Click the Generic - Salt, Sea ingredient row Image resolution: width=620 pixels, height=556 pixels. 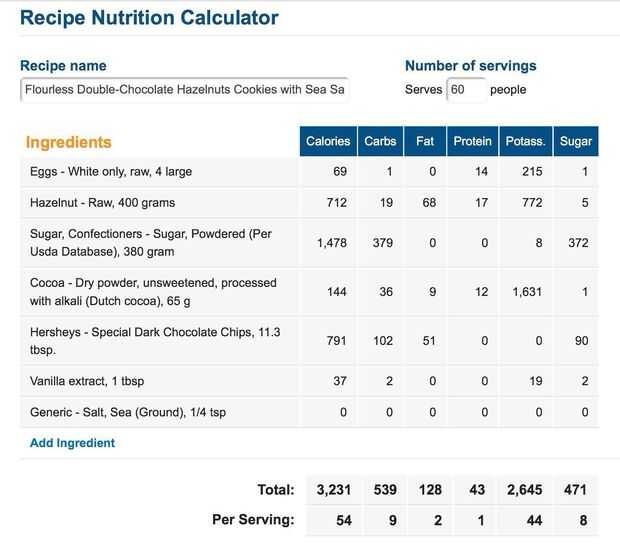[x=128, y=413]
